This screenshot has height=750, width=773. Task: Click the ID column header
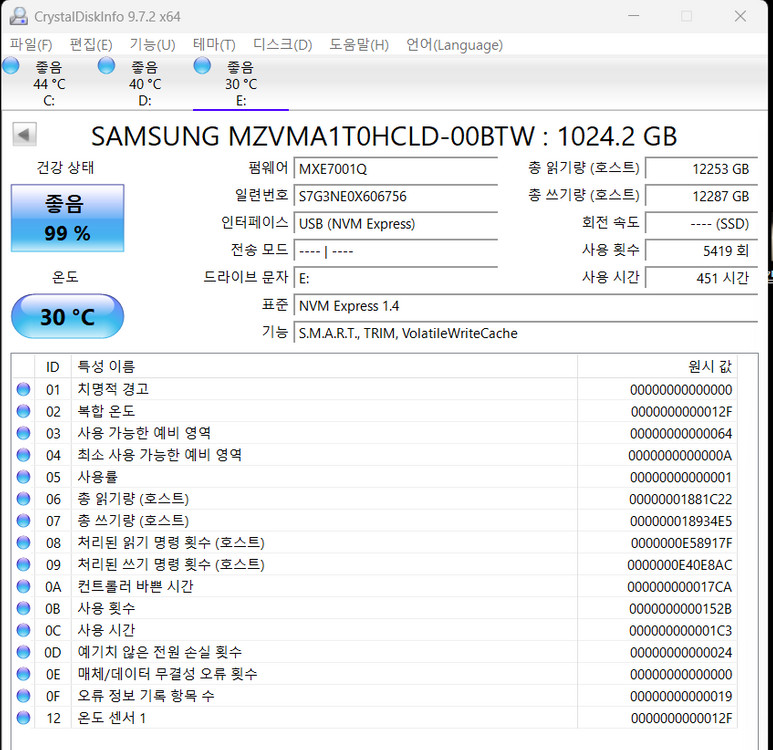click(53, 367)
